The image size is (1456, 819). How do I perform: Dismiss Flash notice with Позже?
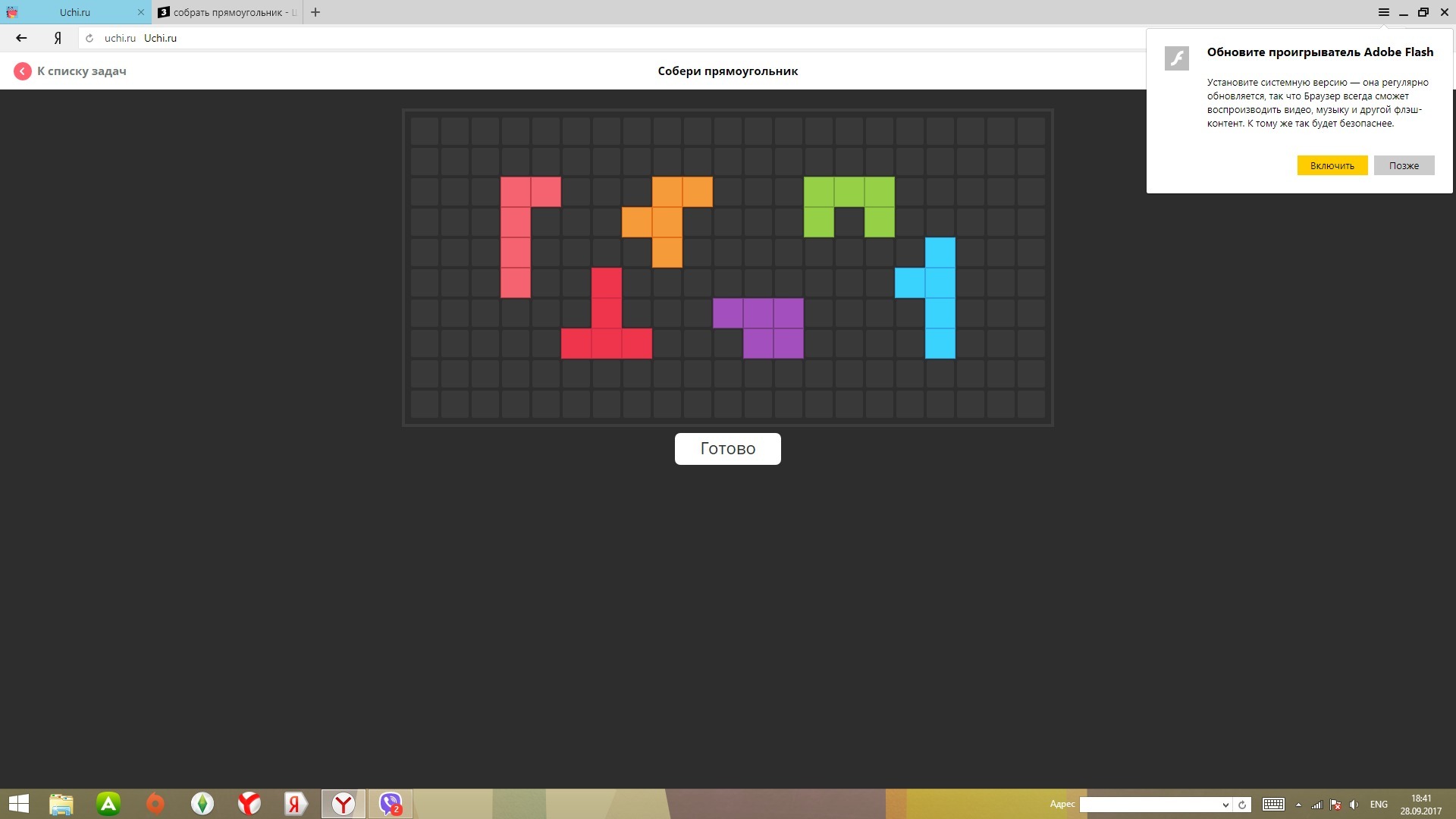1404,165
